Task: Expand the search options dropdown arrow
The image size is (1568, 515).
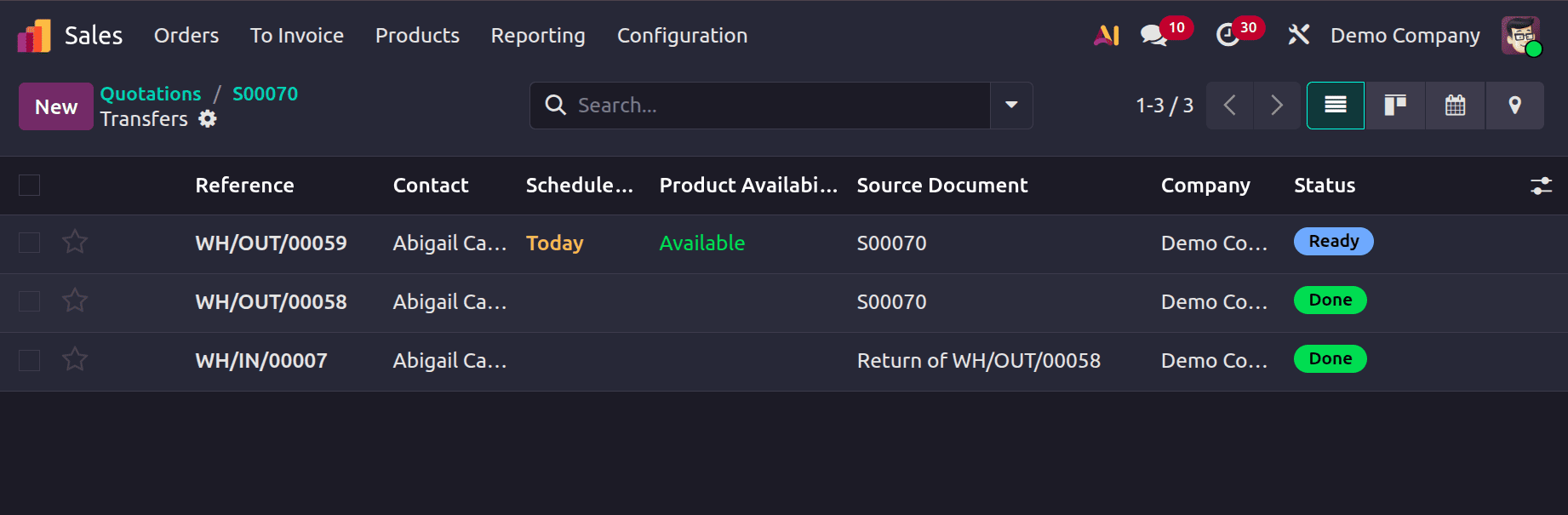Action: point(1011,106)
